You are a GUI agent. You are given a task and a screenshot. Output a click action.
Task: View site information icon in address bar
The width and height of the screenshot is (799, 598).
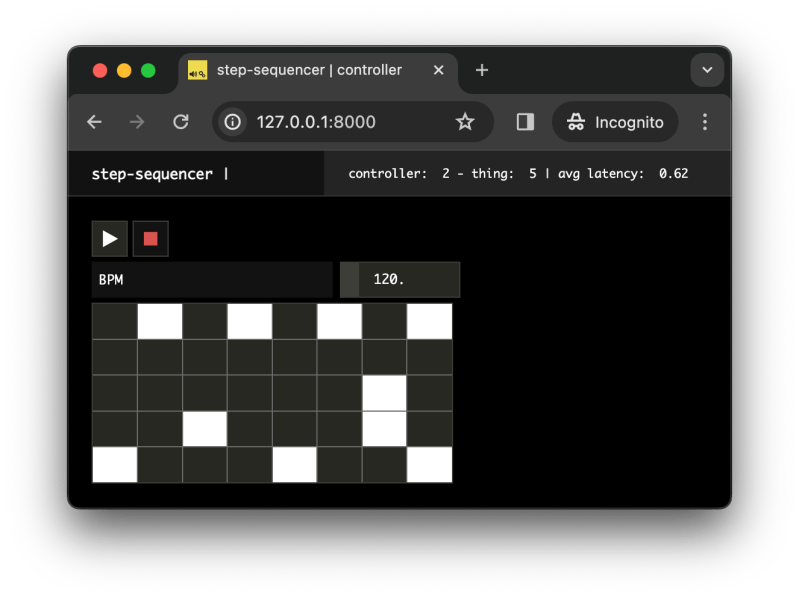point(233,122)
